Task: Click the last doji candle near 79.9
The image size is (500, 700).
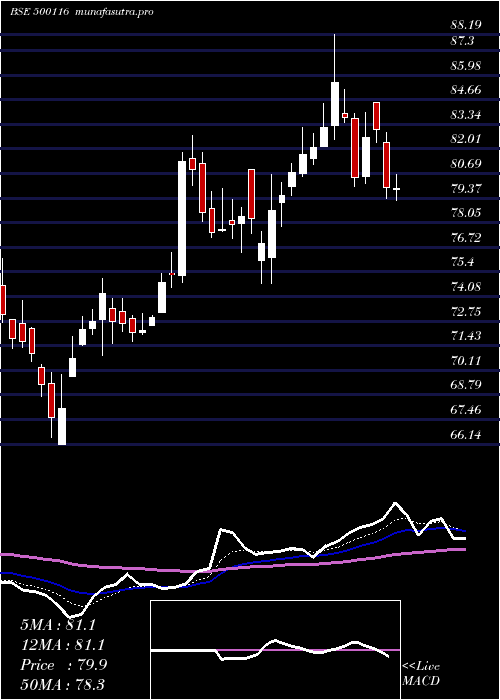Action: pyautogui.click(x=396, y=189)
